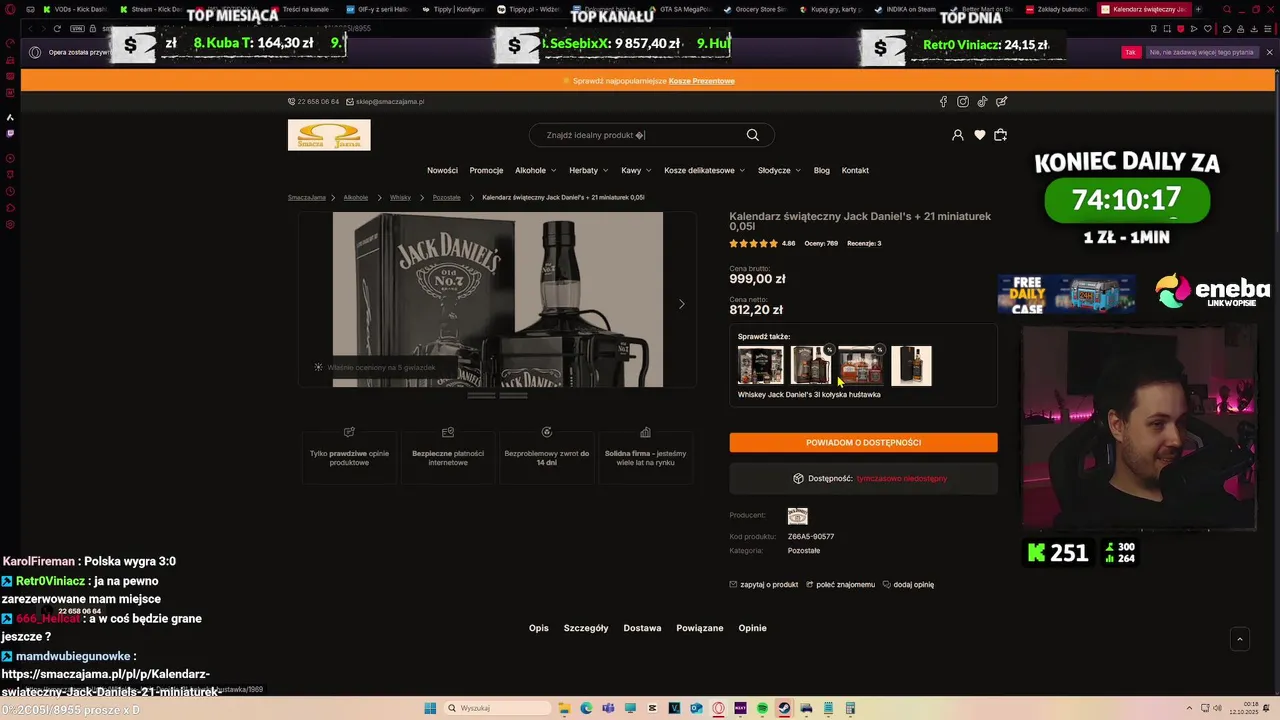
Task: Open File Explorer from taskbar
Action: pos(565,708)
